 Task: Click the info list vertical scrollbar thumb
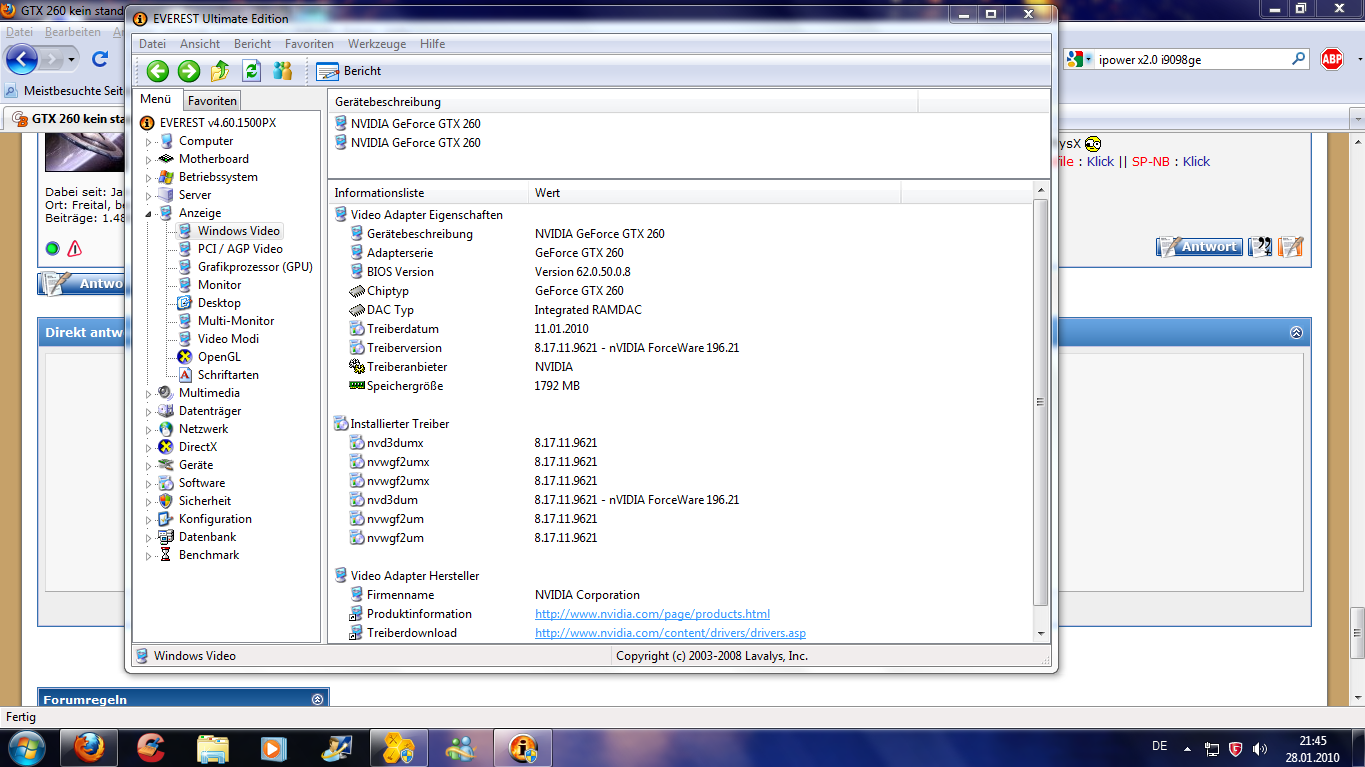(x=1040, y=402)
